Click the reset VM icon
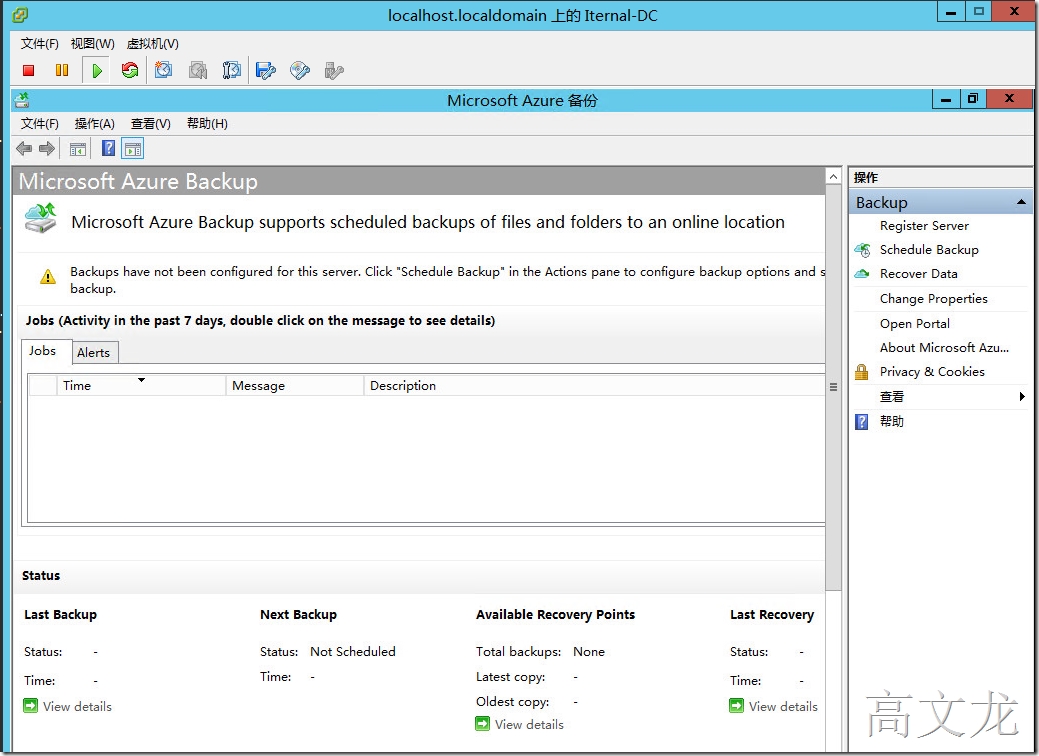The image size is (1039, 756). click(x=130, y=70)
